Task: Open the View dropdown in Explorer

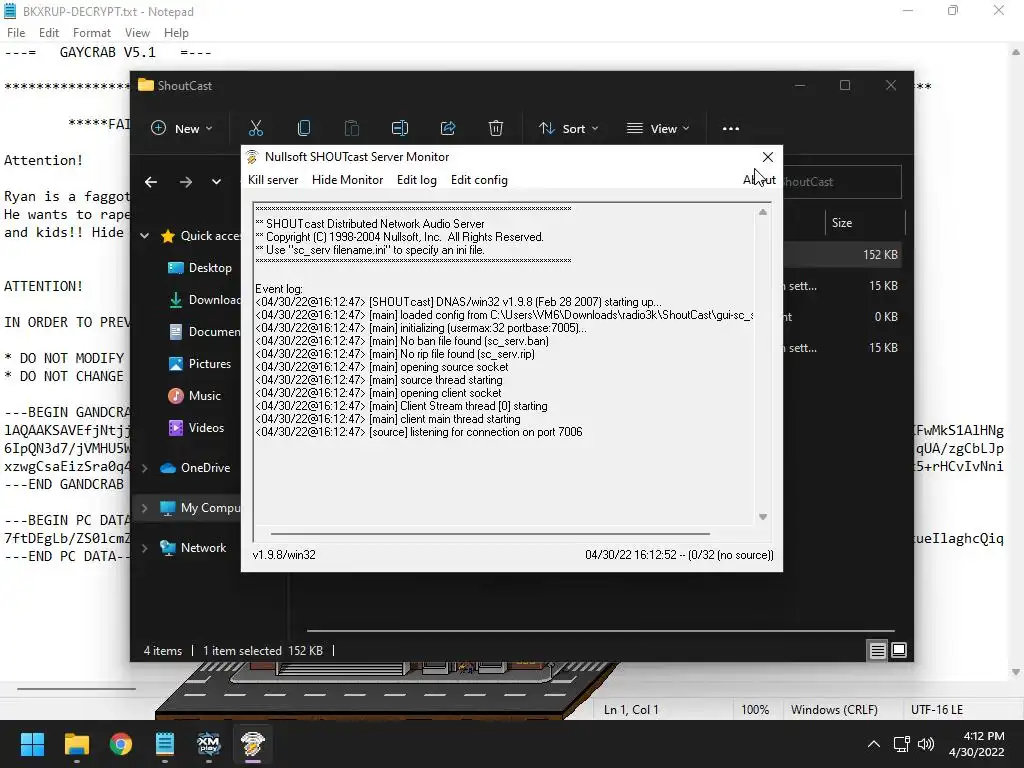Action: 658,129
